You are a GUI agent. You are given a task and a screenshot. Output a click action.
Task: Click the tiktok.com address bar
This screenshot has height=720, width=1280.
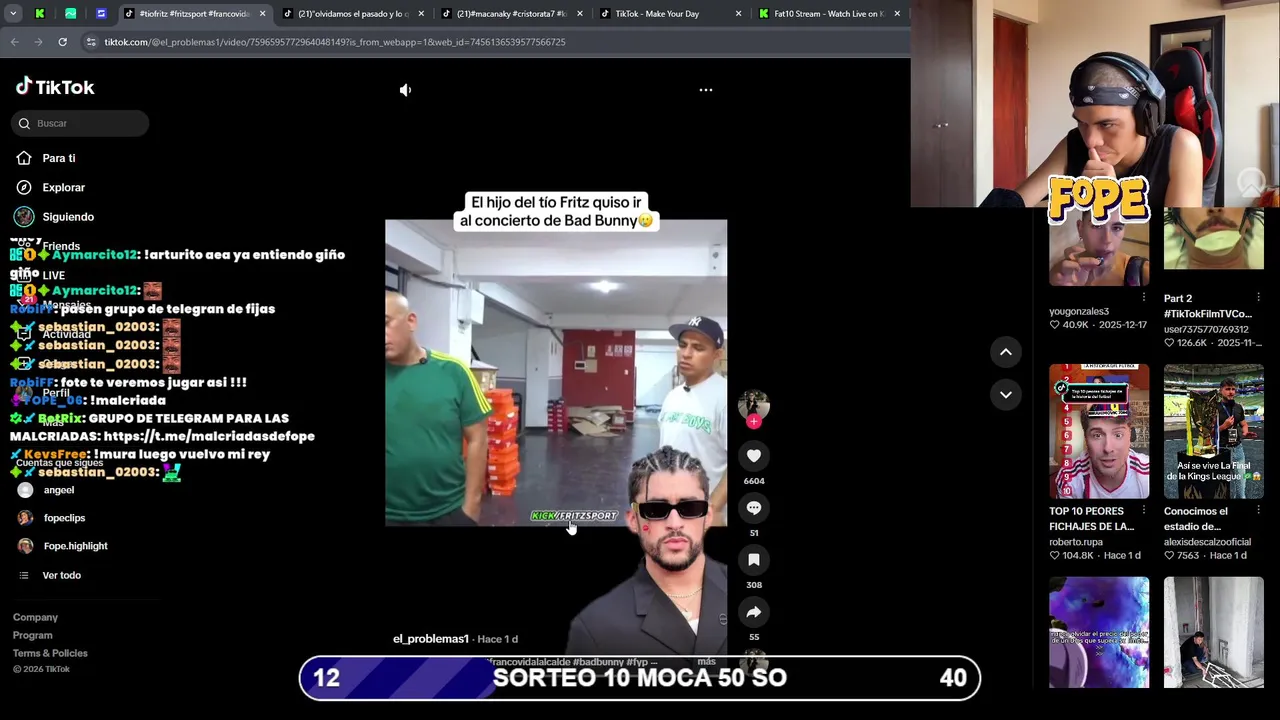(335, 42)
